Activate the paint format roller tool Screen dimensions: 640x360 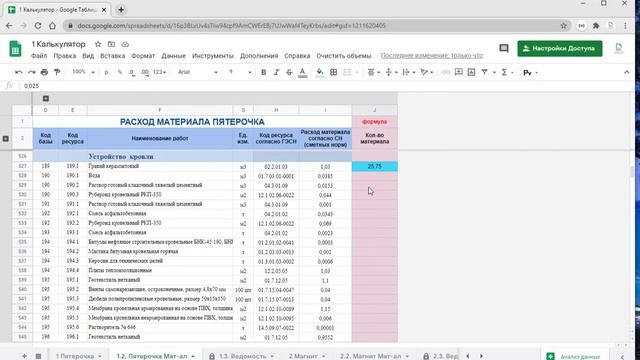(x=57, y=72)
